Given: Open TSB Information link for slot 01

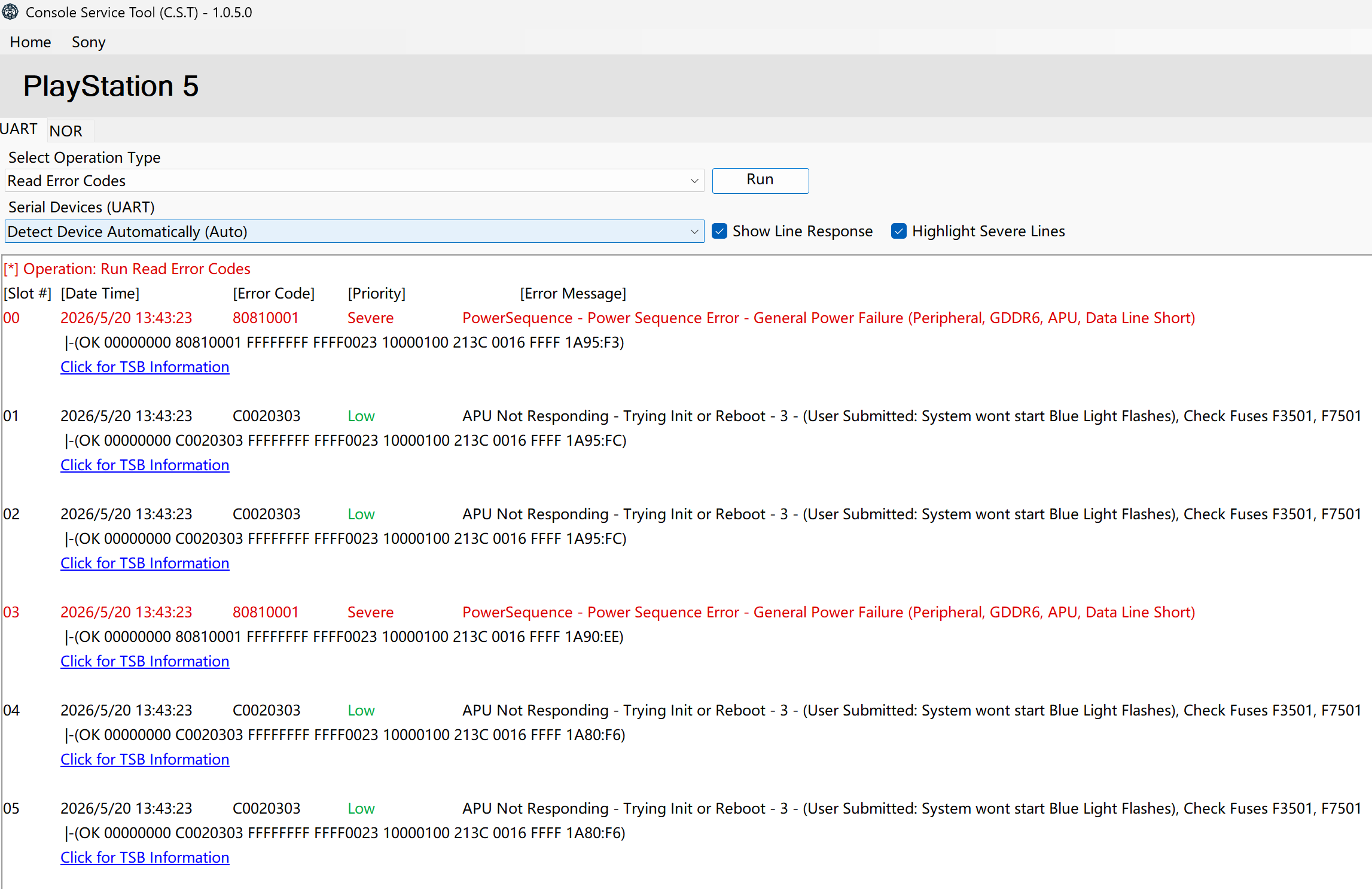Looking at the screenshot, I should click(x=145, y=465).
